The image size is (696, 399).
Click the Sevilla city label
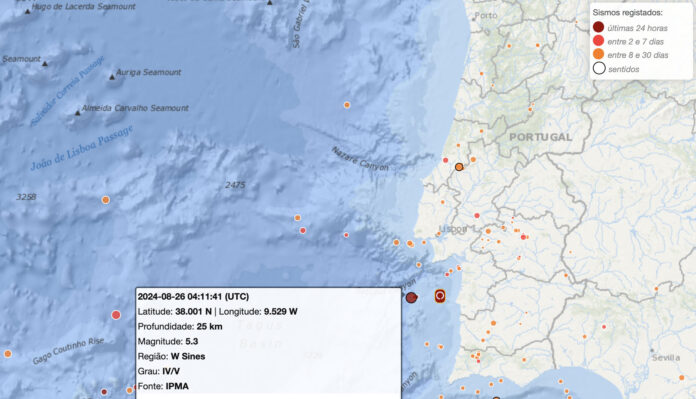click(666, 358)
